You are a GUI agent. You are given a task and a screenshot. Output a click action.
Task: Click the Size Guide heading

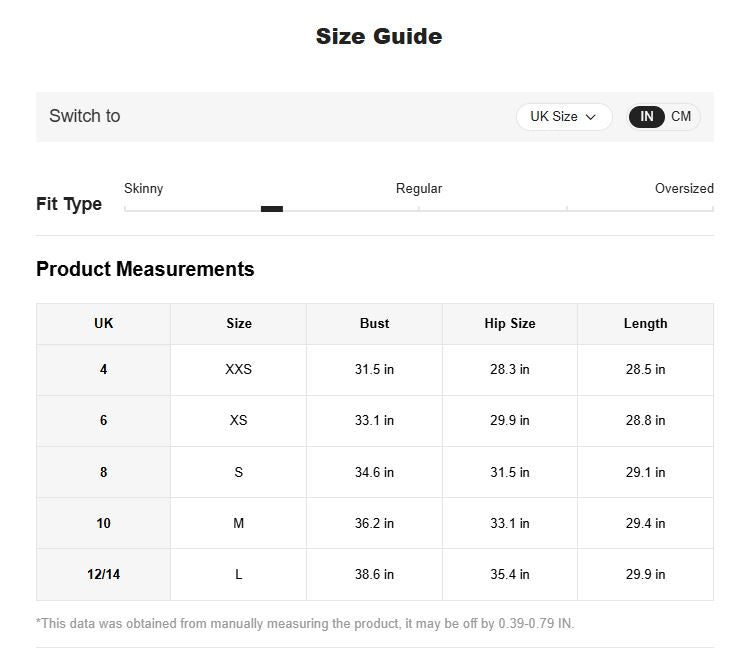(x=379, y=37)
